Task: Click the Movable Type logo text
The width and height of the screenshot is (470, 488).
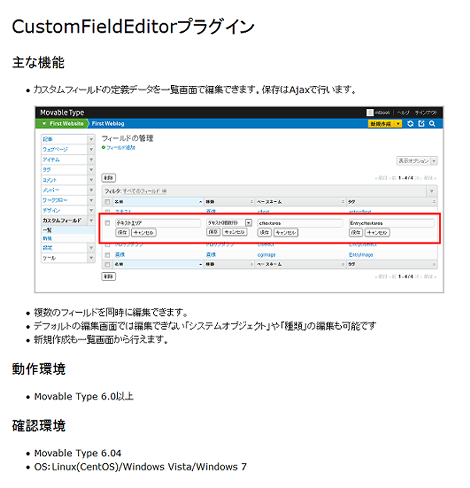Action: tap(62, 113)
